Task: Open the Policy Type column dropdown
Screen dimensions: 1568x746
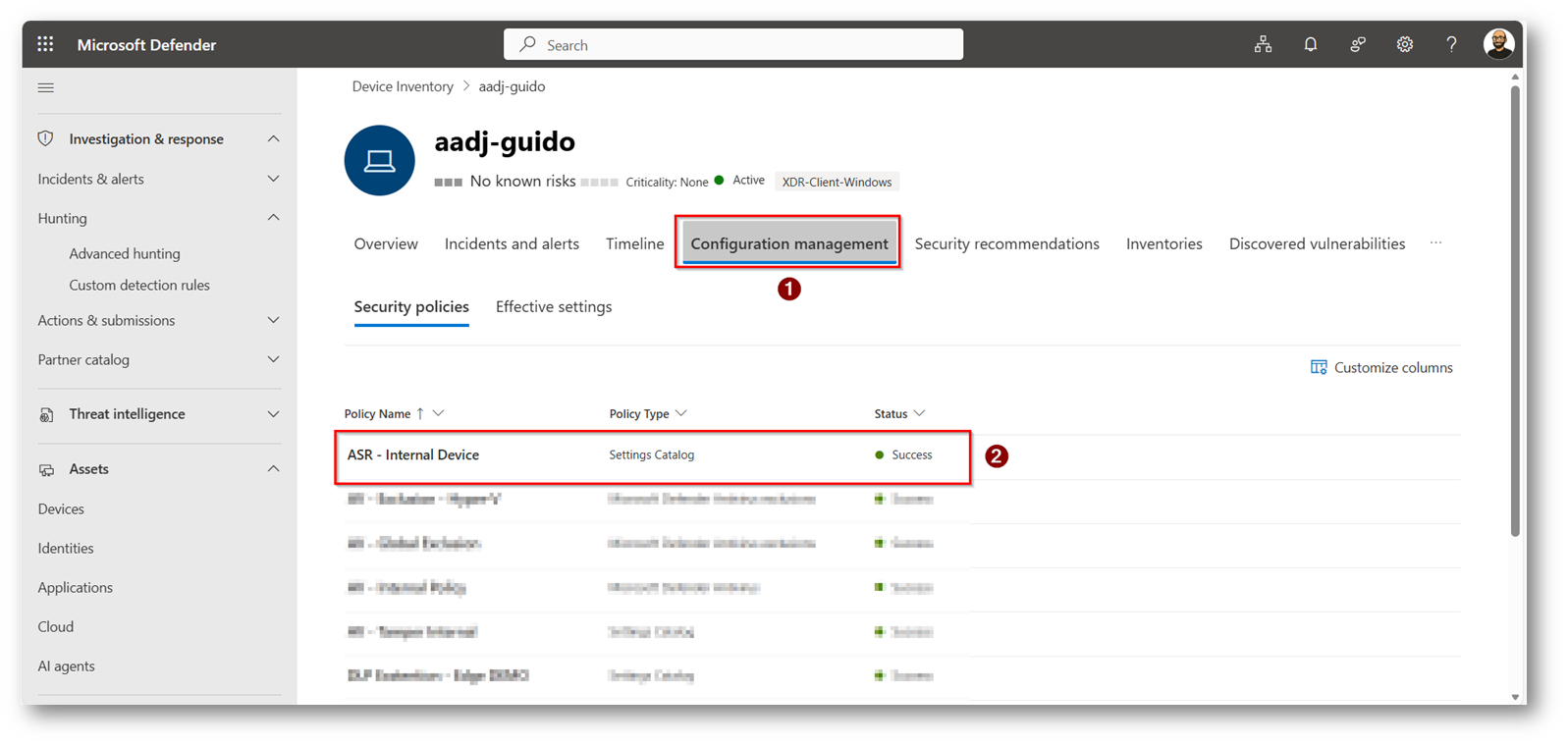Action: pyautogui.click(x=680, y=413)
